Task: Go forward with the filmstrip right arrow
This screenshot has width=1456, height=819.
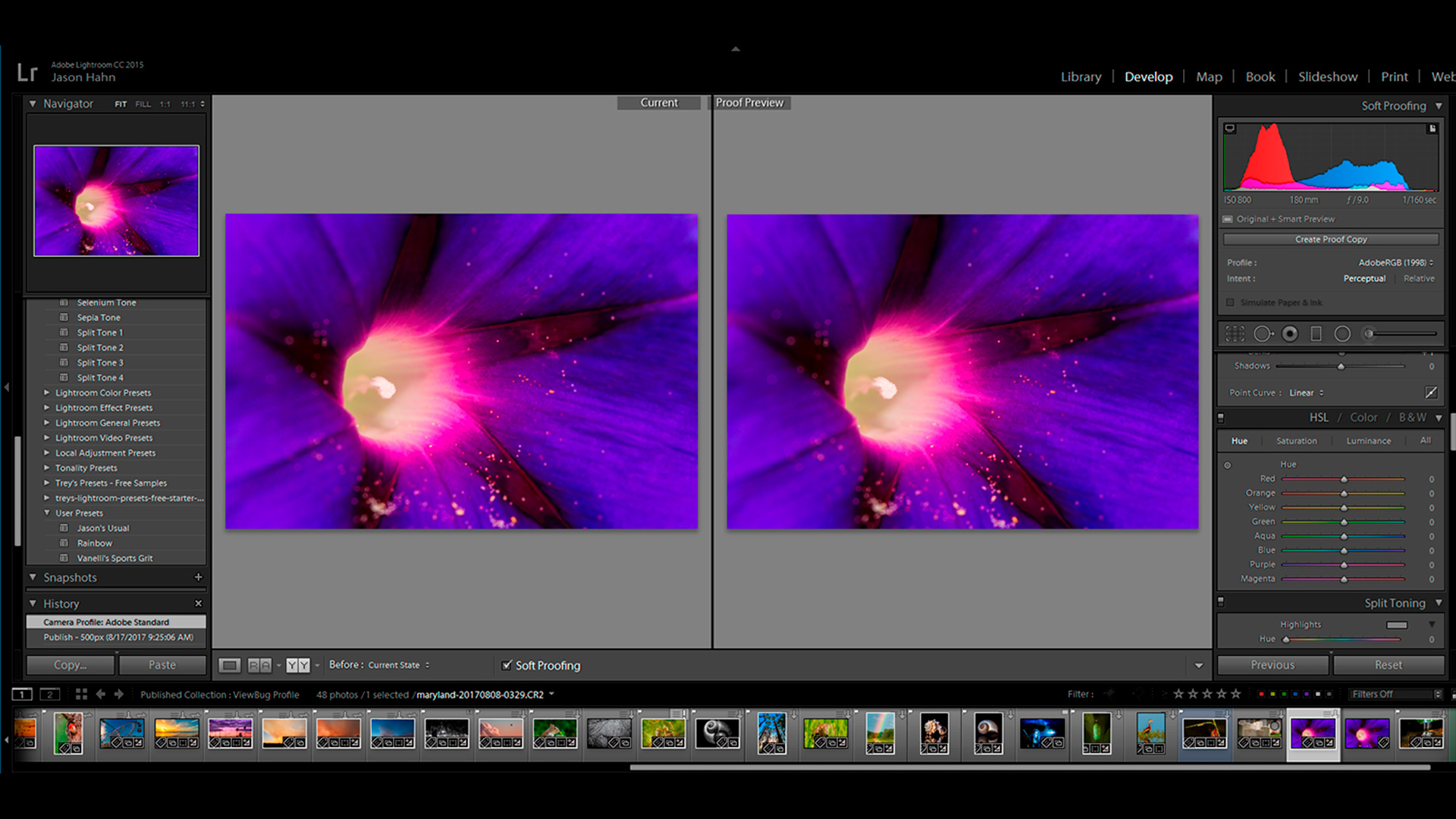Action: (x=119, y=694)
